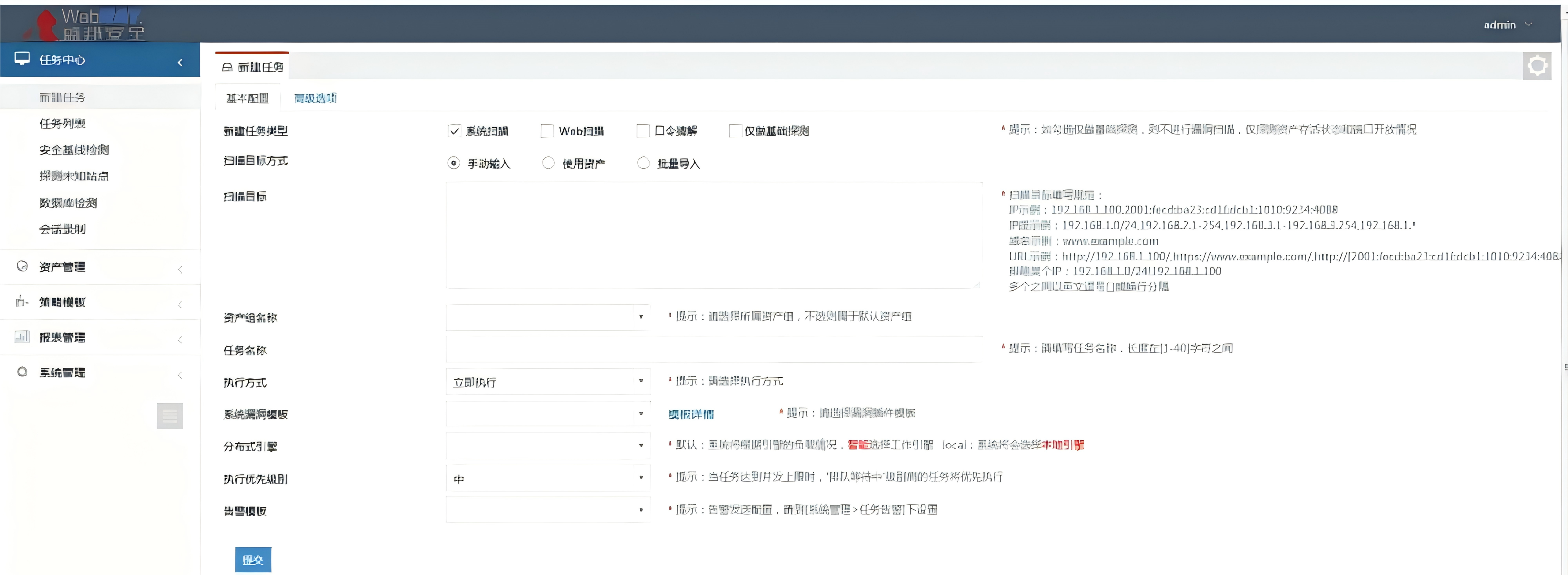Uncheck the 系统扫描 checkbox
Viewport: 1568px width, 575px height.
coord(454,131)
